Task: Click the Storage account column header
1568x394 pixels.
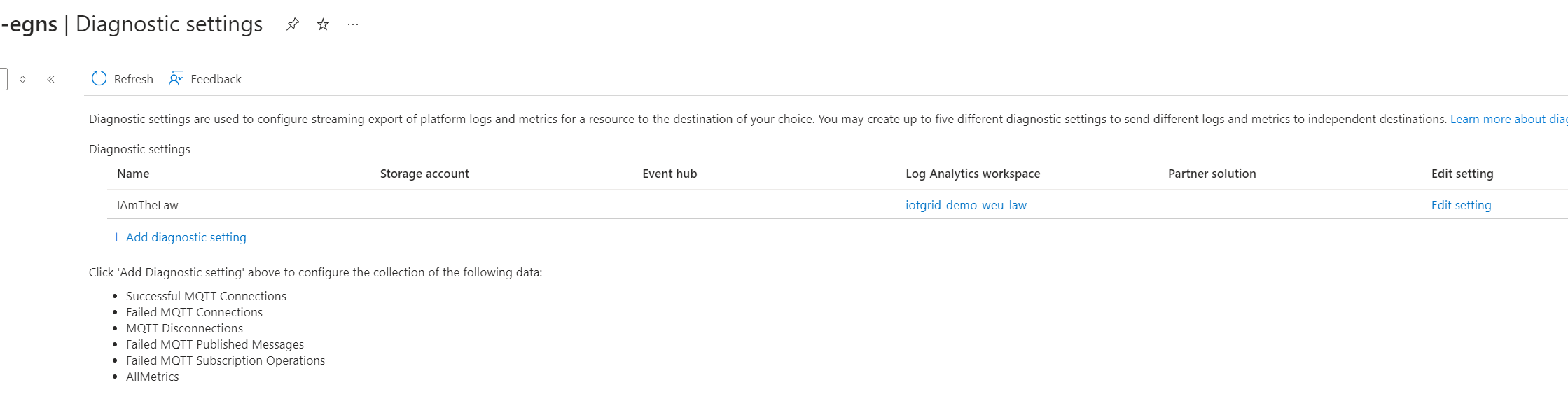Action: 424,174
